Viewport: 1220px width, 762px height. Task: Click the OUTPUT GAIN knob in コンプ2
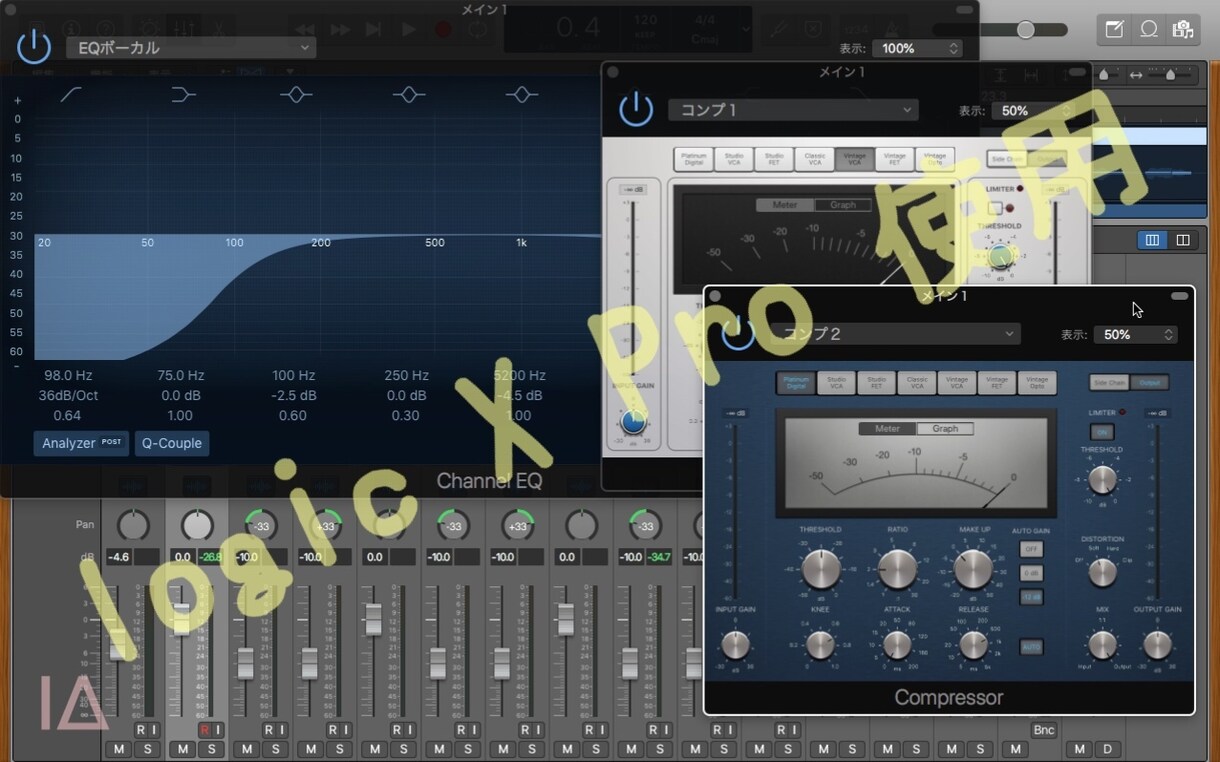[x=1157, y=645]
